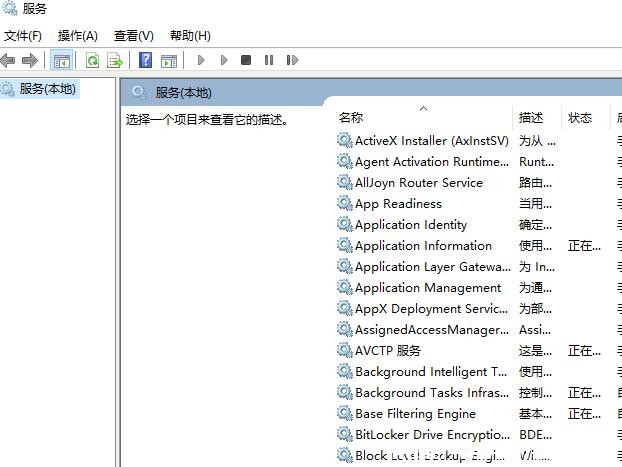The width and height of the screenshot is (622, 467).
Task: Click the 路由... description of AllJoyn Router
Action: 535,183
